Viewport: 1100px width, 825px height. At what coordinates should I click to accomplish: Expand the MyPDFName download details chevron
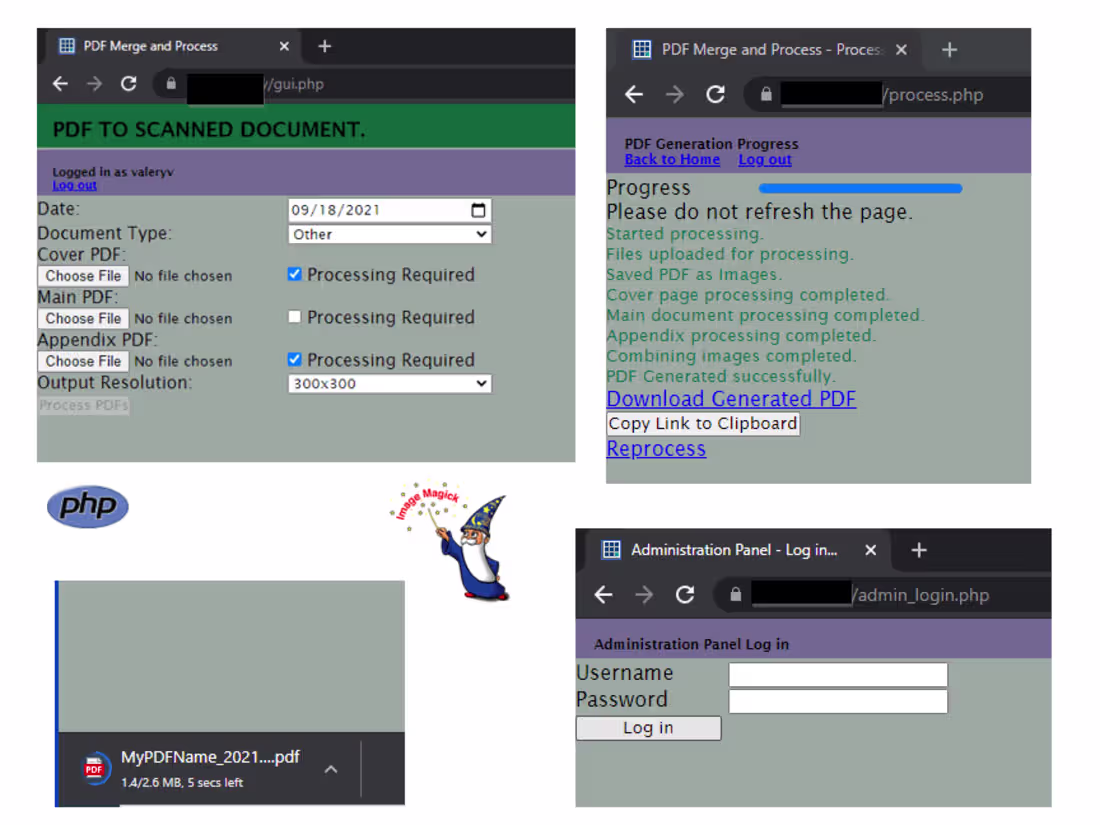coord(330,770)
